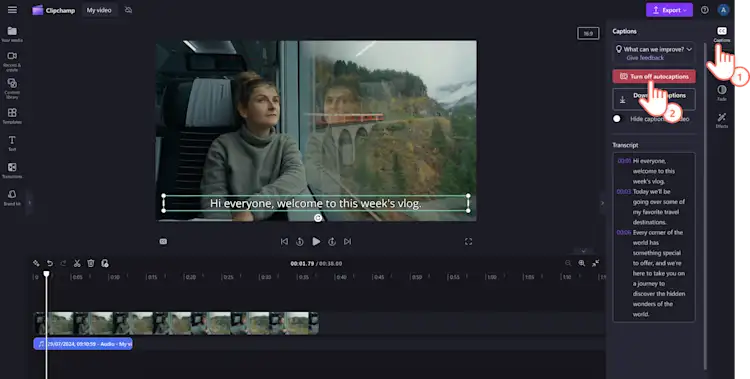Open Record & create in the sidebar
The width and height of the screenshot is (750, 379).
point(12,61)
